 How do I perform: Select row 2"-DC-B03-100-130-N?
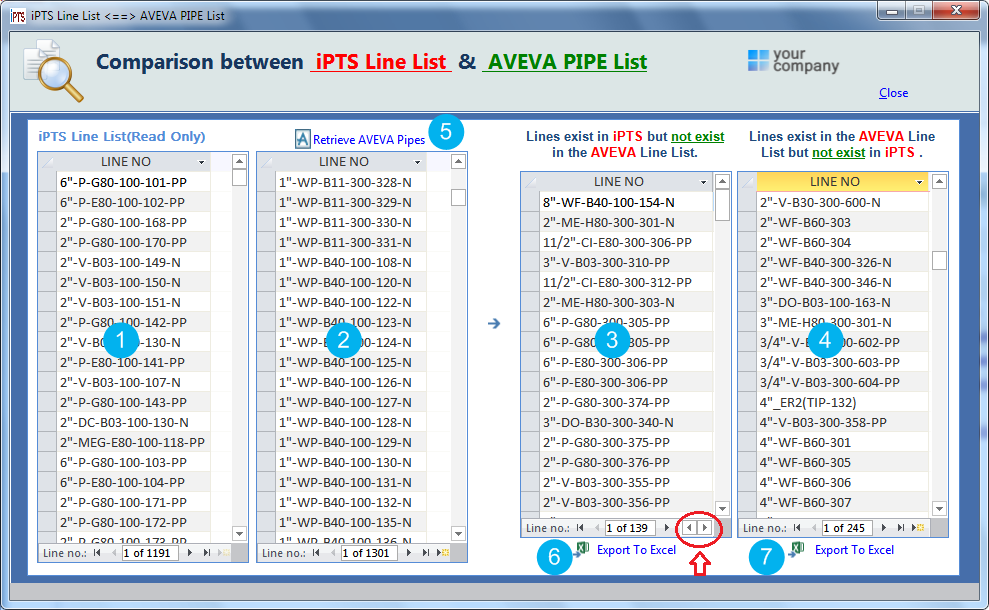(x=134, y=422)
